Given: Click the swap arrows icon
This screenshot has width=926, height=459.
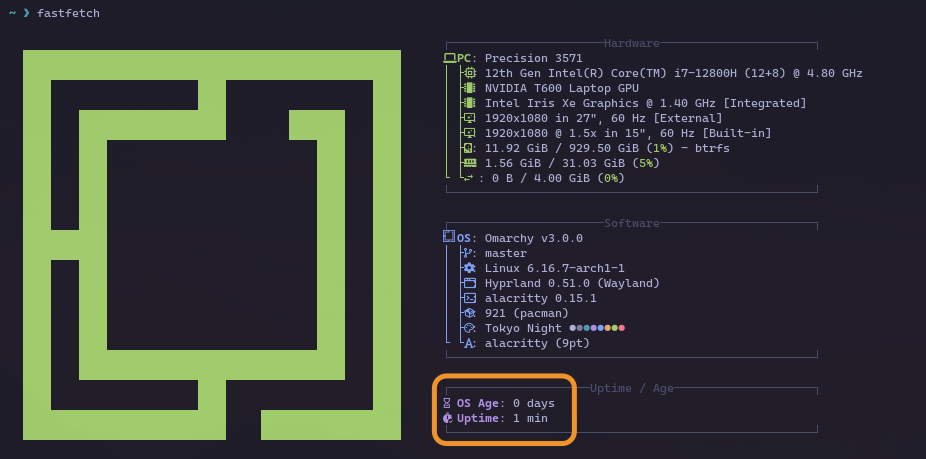Looking at the screenshot, I should click(x=468, y=178).
